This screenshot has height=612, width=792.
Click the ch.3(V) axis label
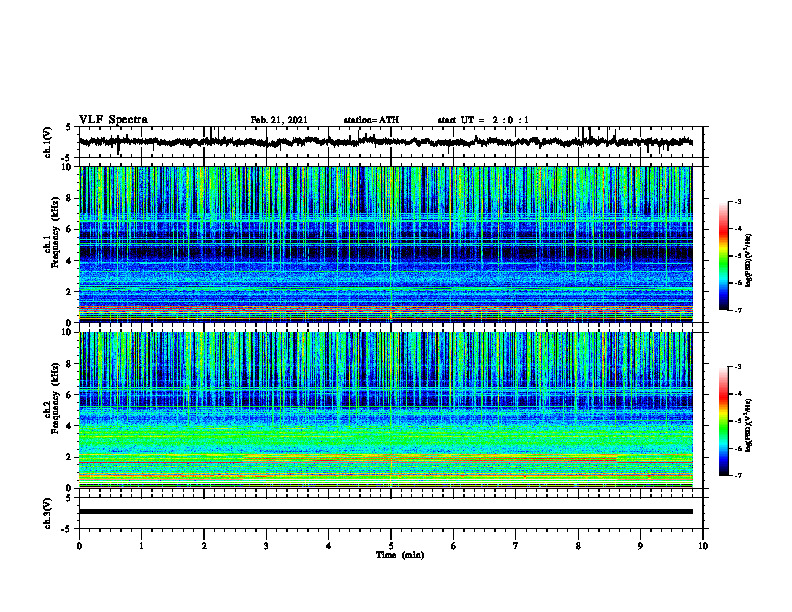click(48, 513)
